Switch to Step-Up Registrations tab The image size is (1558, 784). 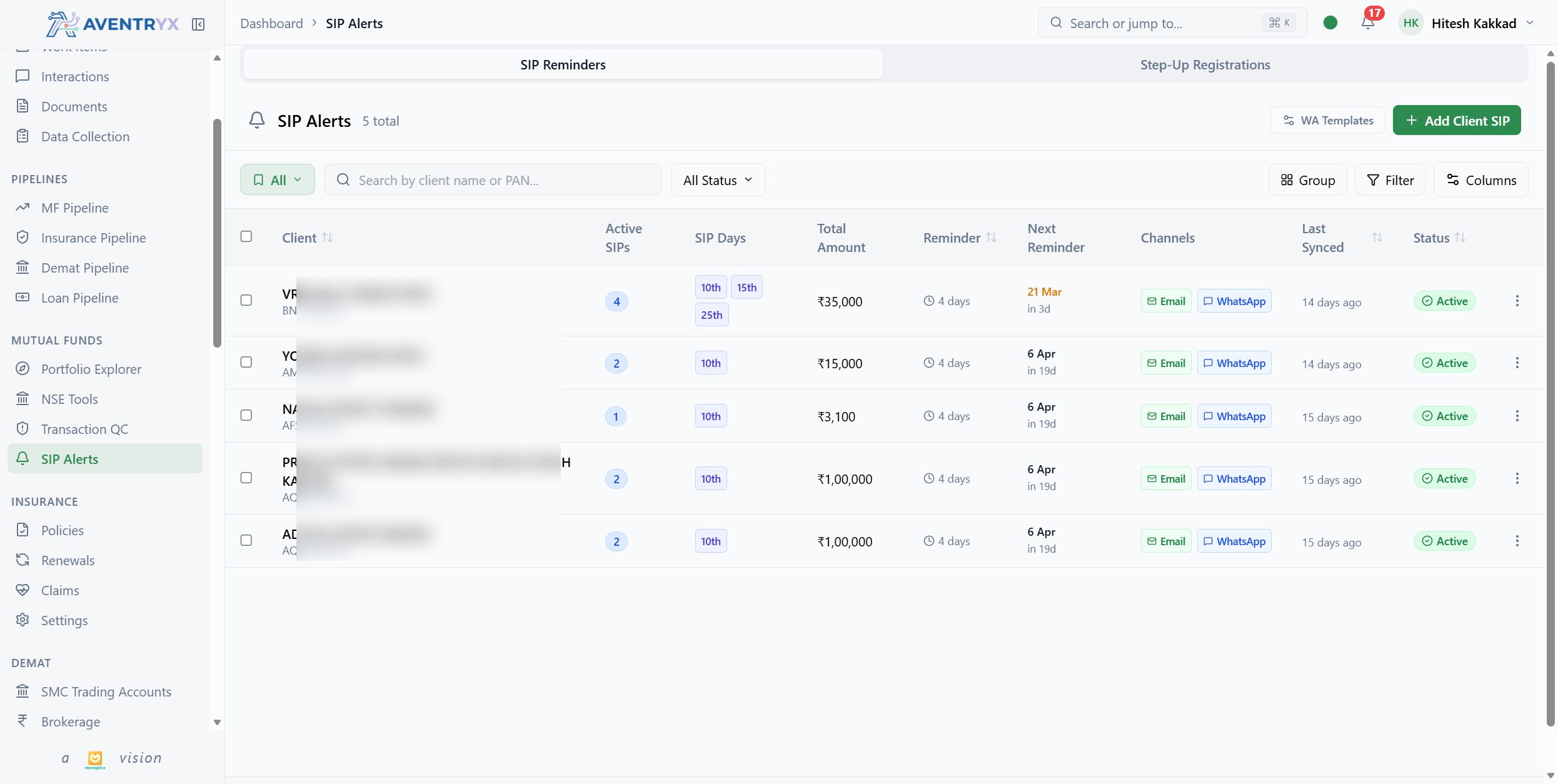coord(1205,64)
